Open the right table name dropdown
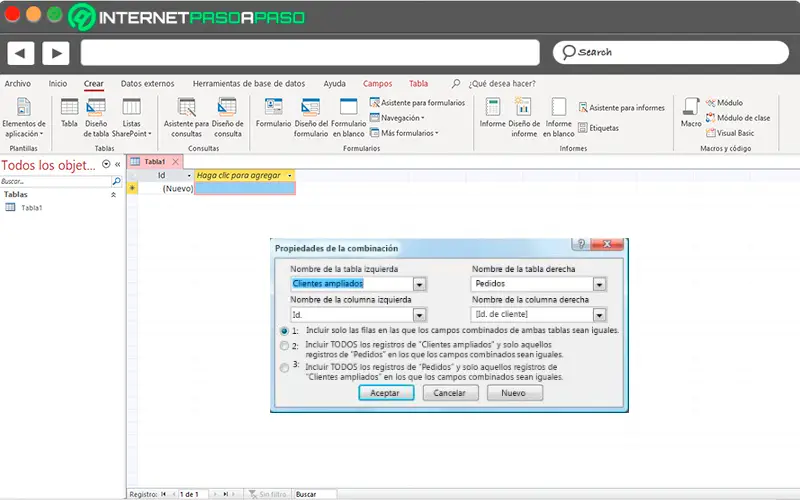 599,284
